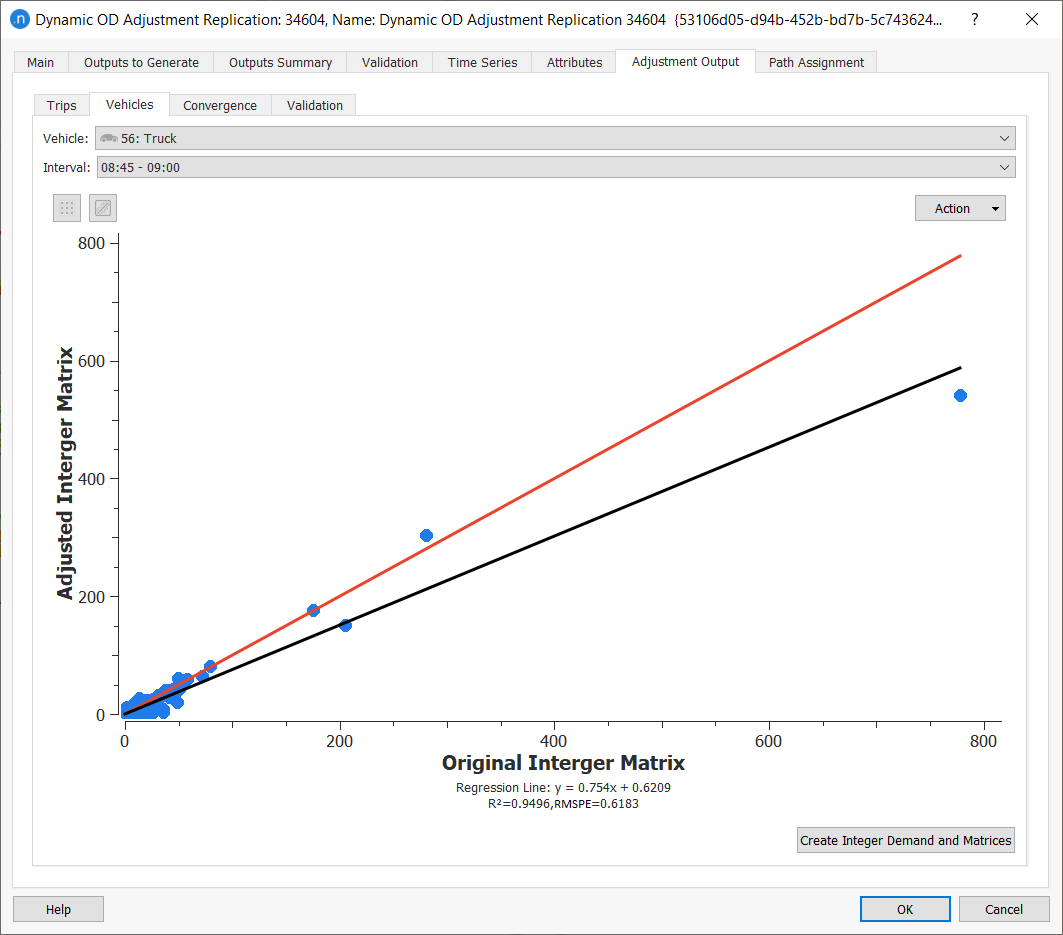Go to the Path Assignment tab

[816, 62]
